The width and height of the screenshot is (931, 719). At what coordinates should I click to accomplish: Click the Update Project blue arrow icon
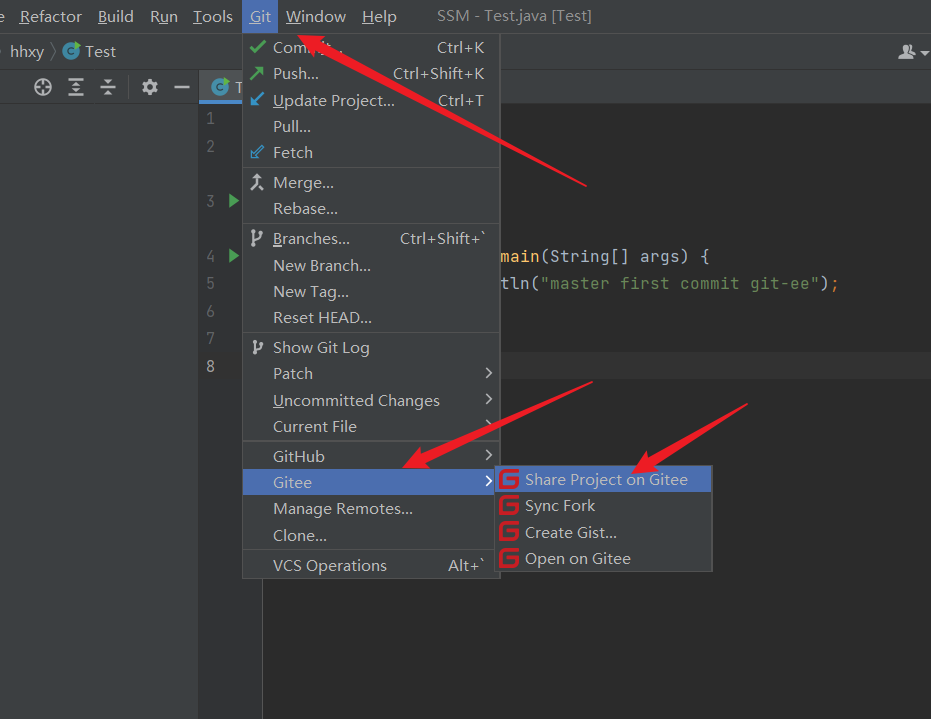(x=256, y=100)
